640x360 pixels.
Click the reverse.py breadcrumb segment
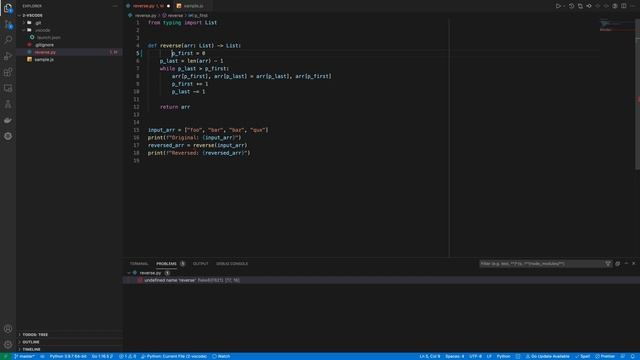(x=142, y=16)
